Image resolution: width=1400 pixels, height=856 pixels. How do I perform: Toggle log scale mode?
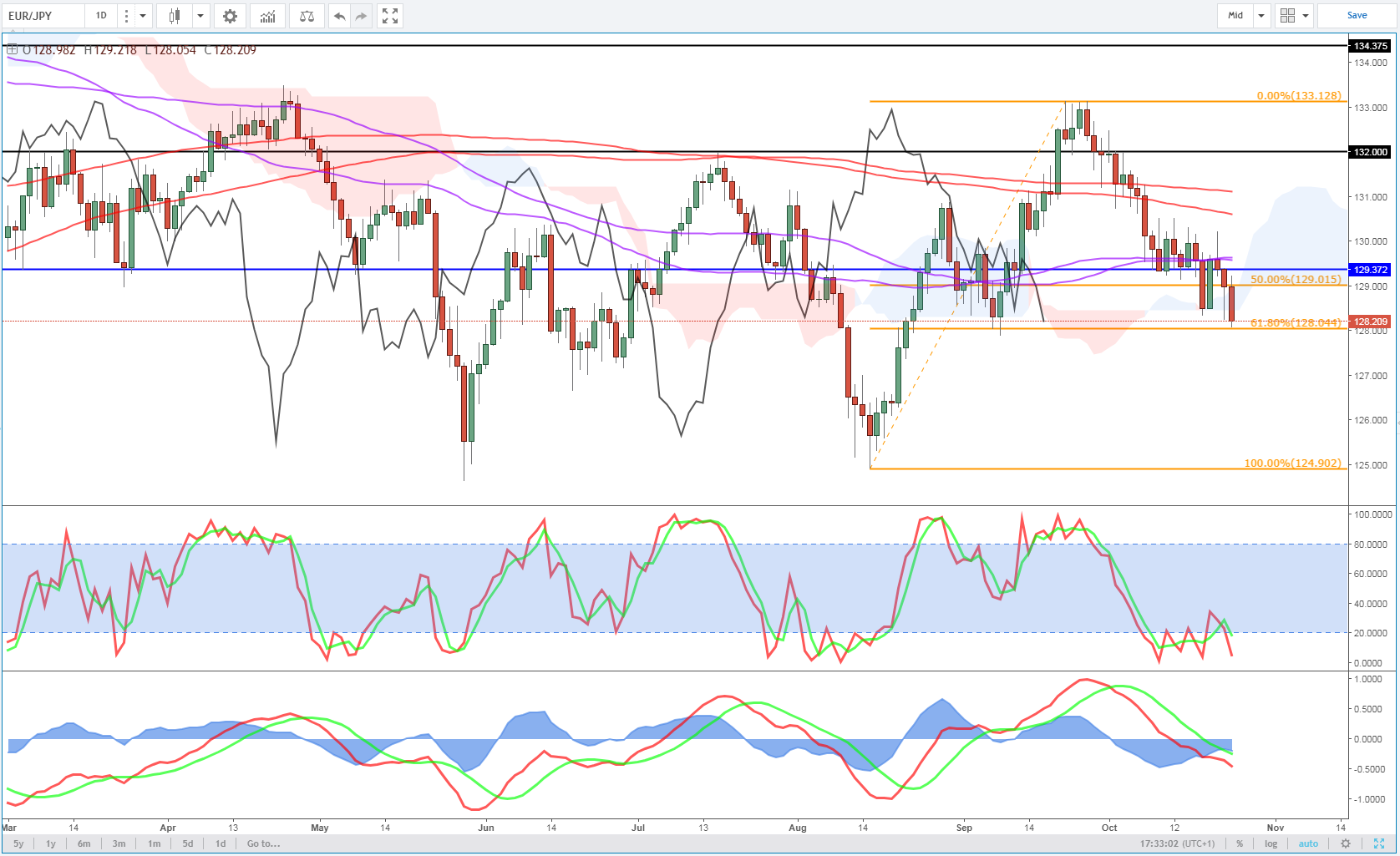(1271, 843)
